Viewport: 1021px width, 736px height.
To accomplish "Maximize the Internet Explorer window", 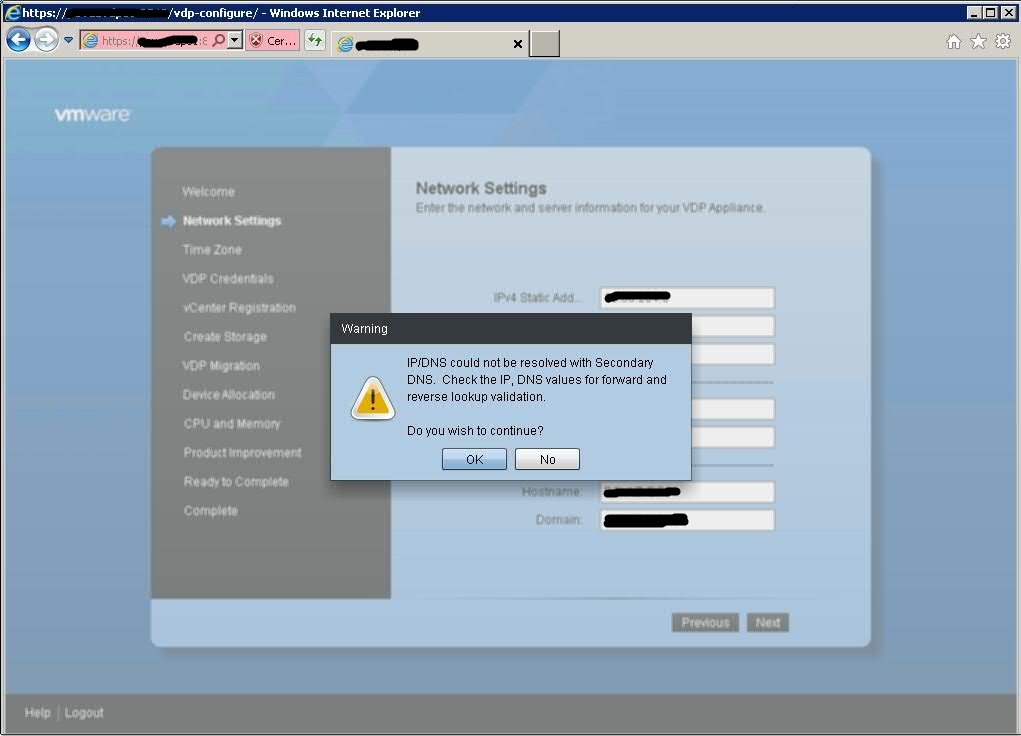I will 990,12.
